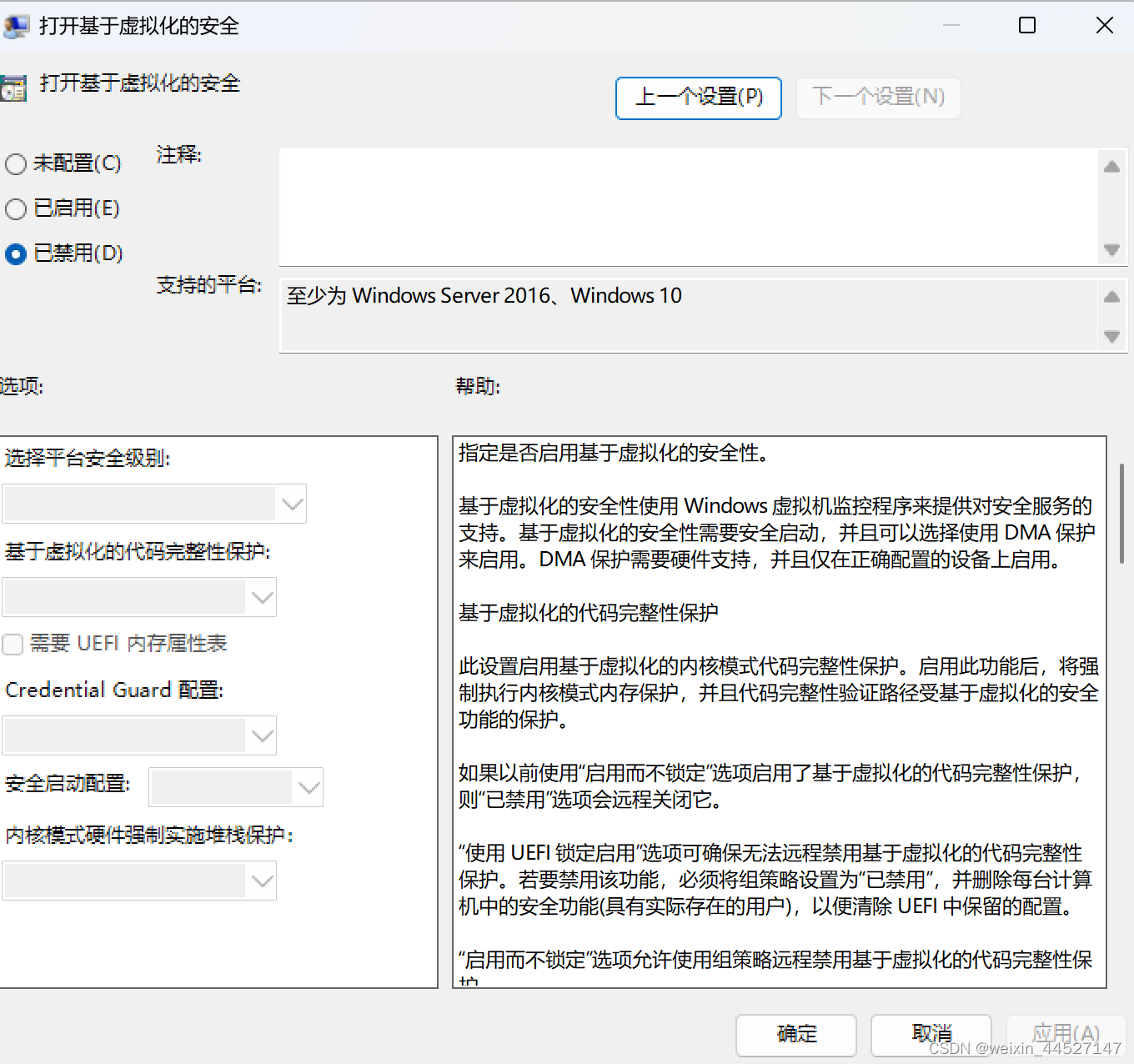Open the 安全启动配置 dropdown
Screen dimensions: 1134x1064
[307, 786]
